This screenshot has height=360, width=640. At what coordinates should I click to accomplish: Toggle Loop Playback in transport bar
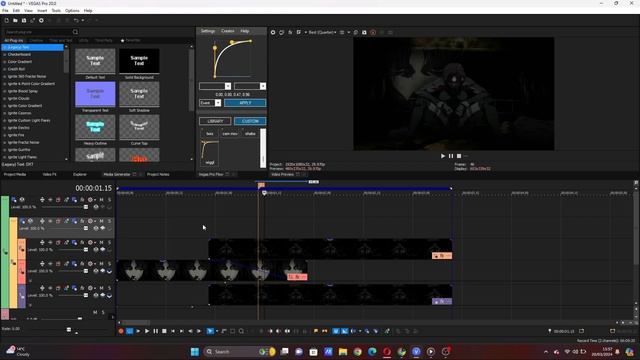point(129,331)
